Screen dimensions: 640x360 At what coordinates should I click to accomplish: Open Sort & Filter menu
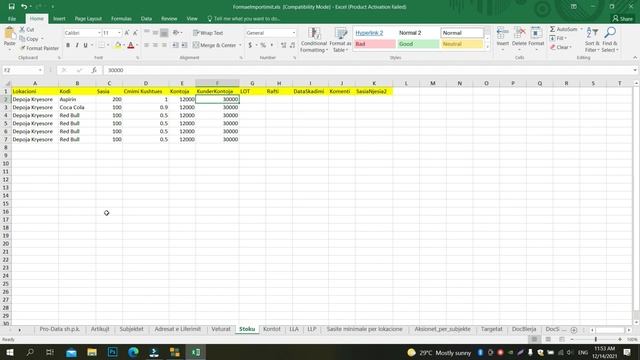pyautogui.click(x=592, y=40)
